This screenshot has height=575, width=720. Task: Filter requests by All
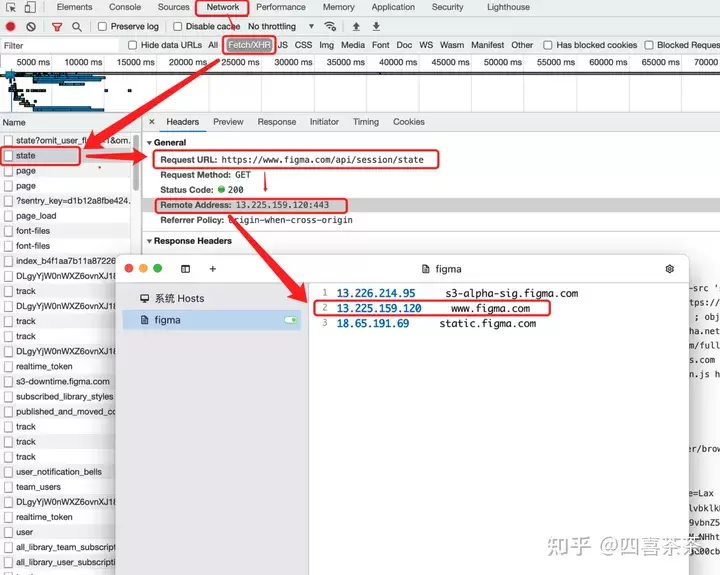point(213,45)
